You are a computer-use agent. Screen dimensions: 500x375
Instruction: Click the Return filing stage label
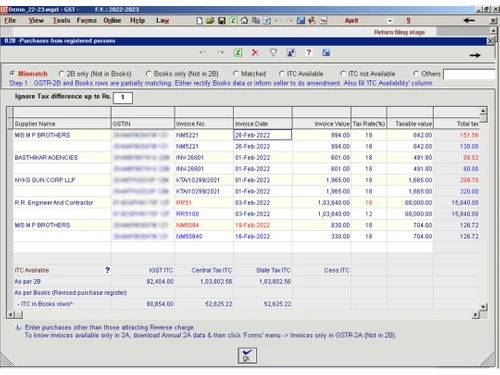tap(399, 32)
